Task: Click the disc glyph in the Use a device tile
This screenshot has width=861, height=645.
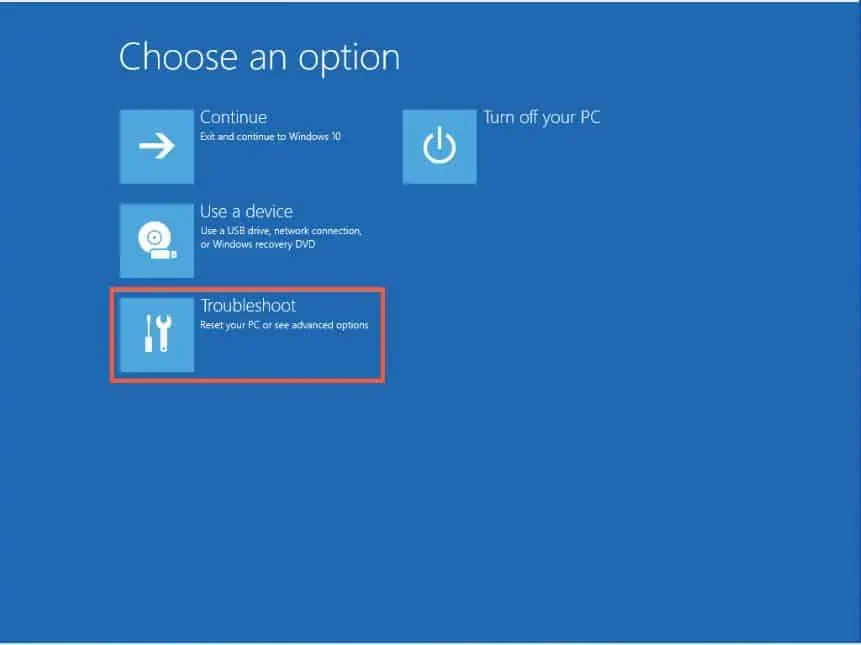Action: click(154, 238)
